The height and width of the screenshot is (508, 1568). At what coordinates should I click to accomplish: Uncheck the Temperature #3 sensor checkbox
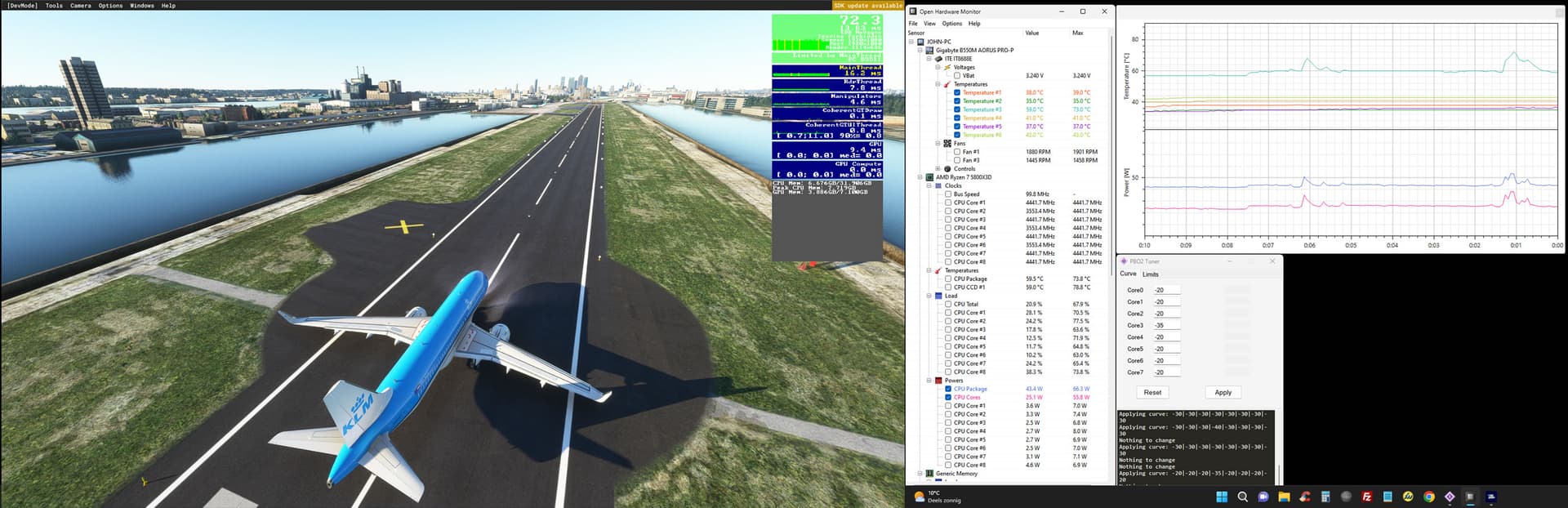point(957,109)
